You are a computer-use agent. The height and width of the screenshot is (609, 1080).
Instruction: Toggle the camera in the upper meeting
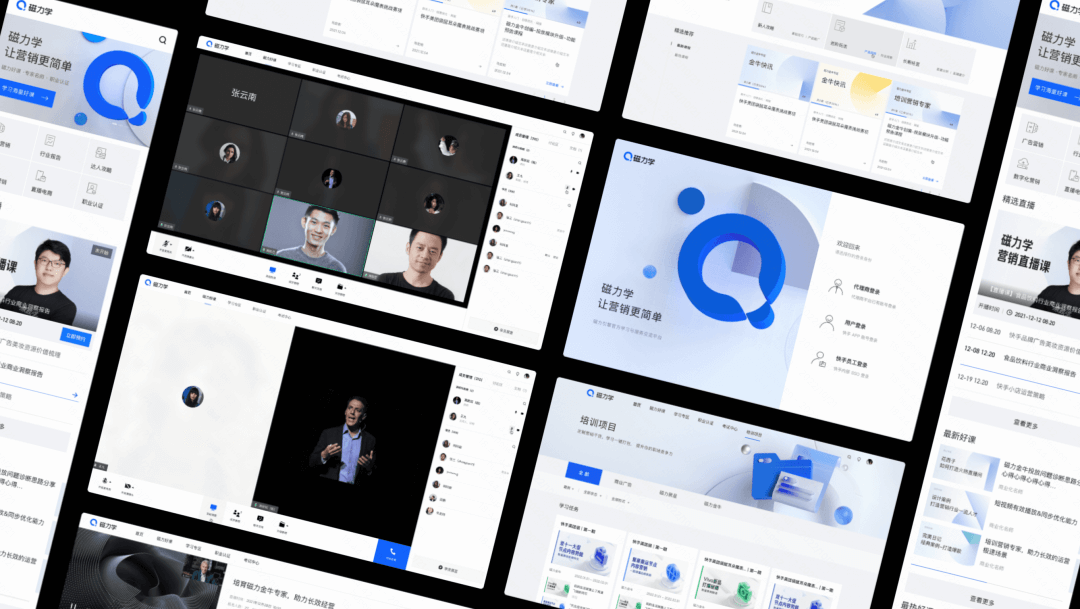188,251
